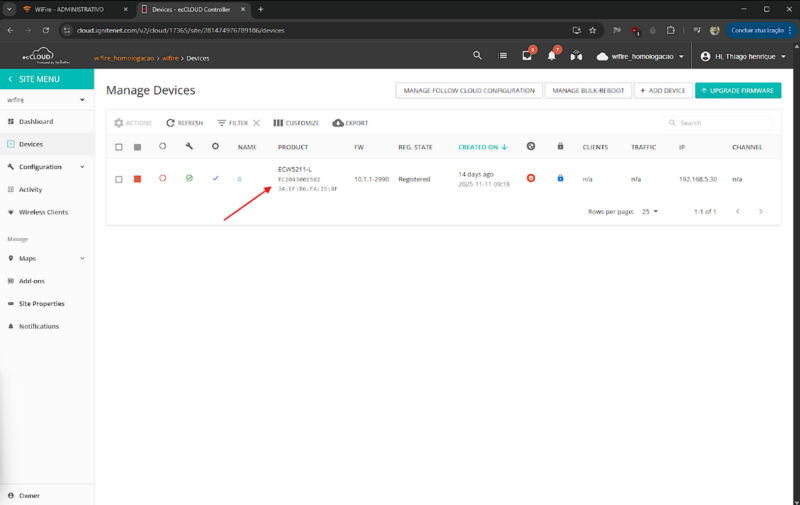The width and height of the screenshot is (800, 505).
Task: Open the list view icon in header
Action: coord(502,56)
